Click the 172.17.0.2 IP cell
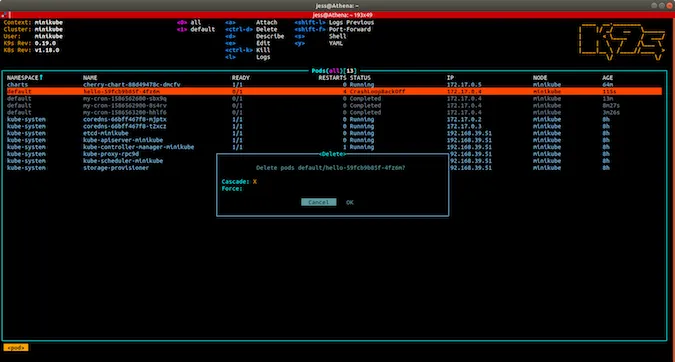Viewport: 675px width, 362px height. click(464, 119)
